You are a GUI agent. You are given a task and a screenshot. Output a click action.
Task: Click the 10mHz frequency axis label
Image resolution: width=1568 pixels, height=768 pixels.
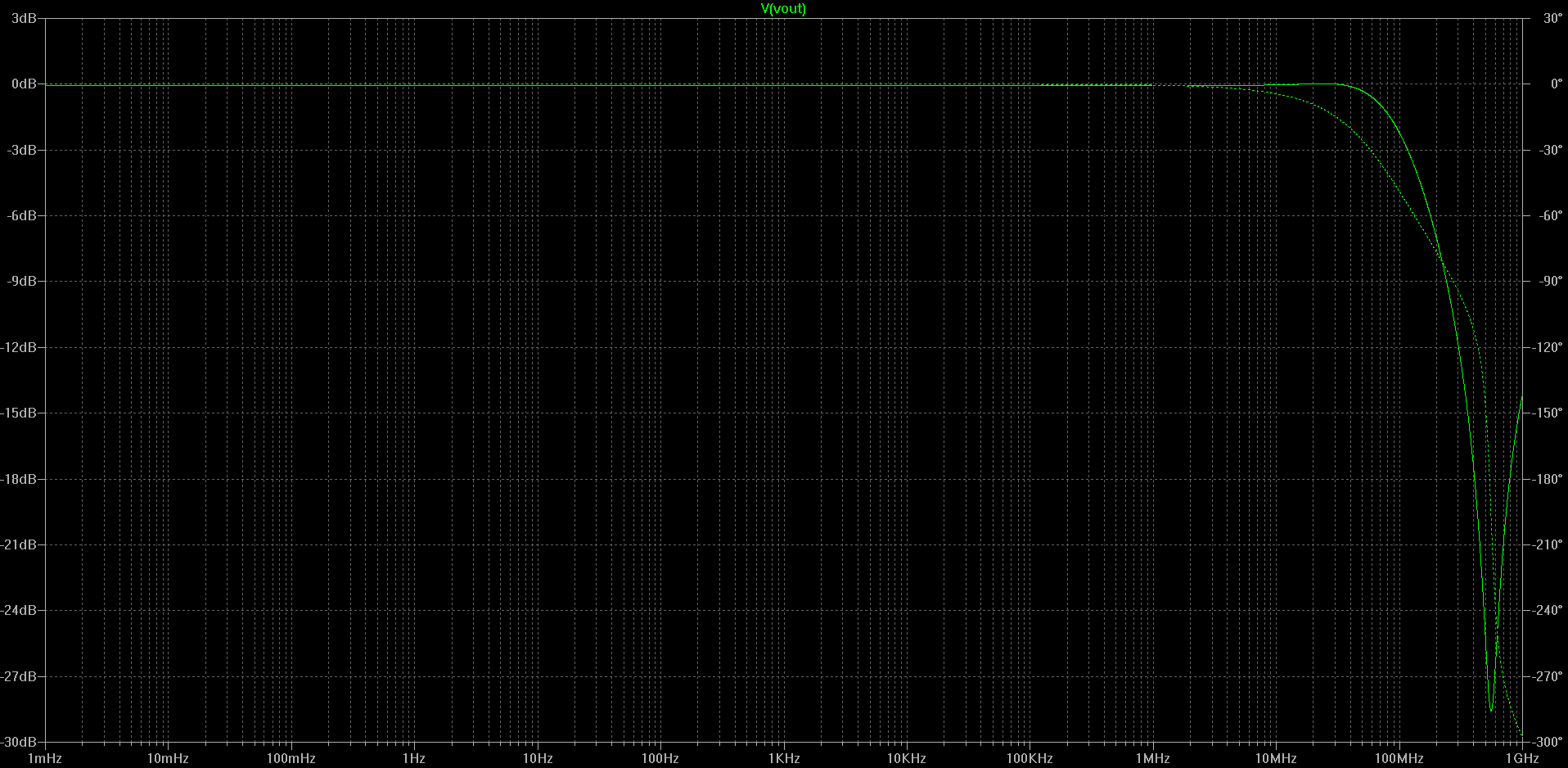(168, 758)
